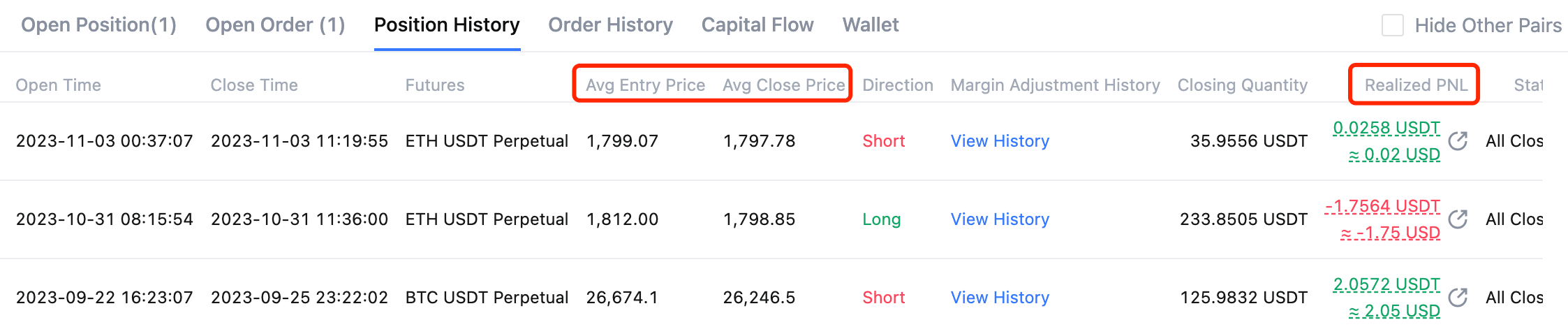Click the Open Time column header
This screenshot has width=1568, height=334.
coord(59,85)
